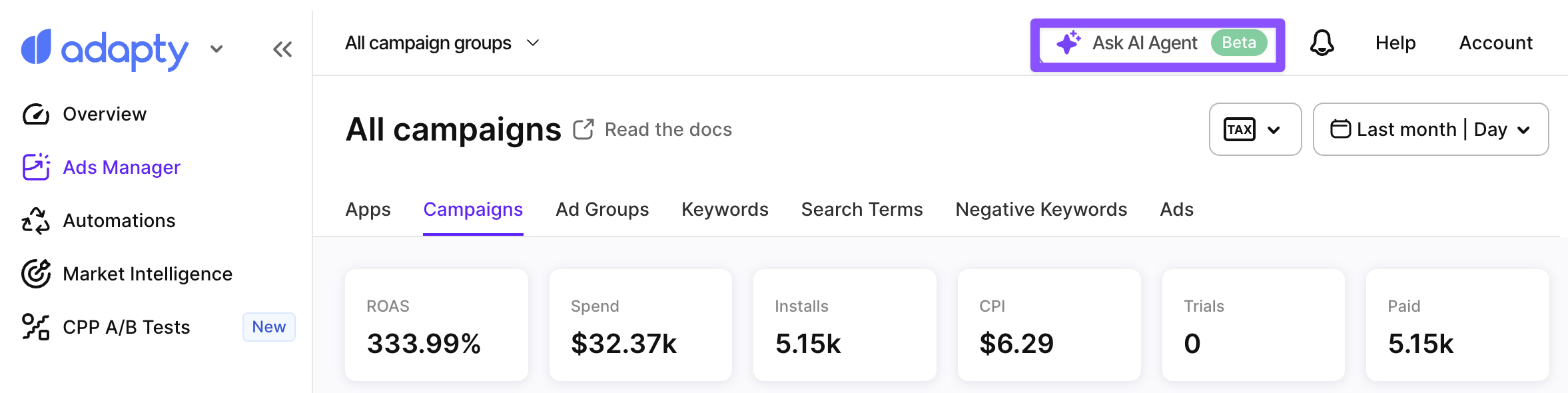Click the ROAS metric card
This screenshot has height=393, width=1568.
pos(436,325)
